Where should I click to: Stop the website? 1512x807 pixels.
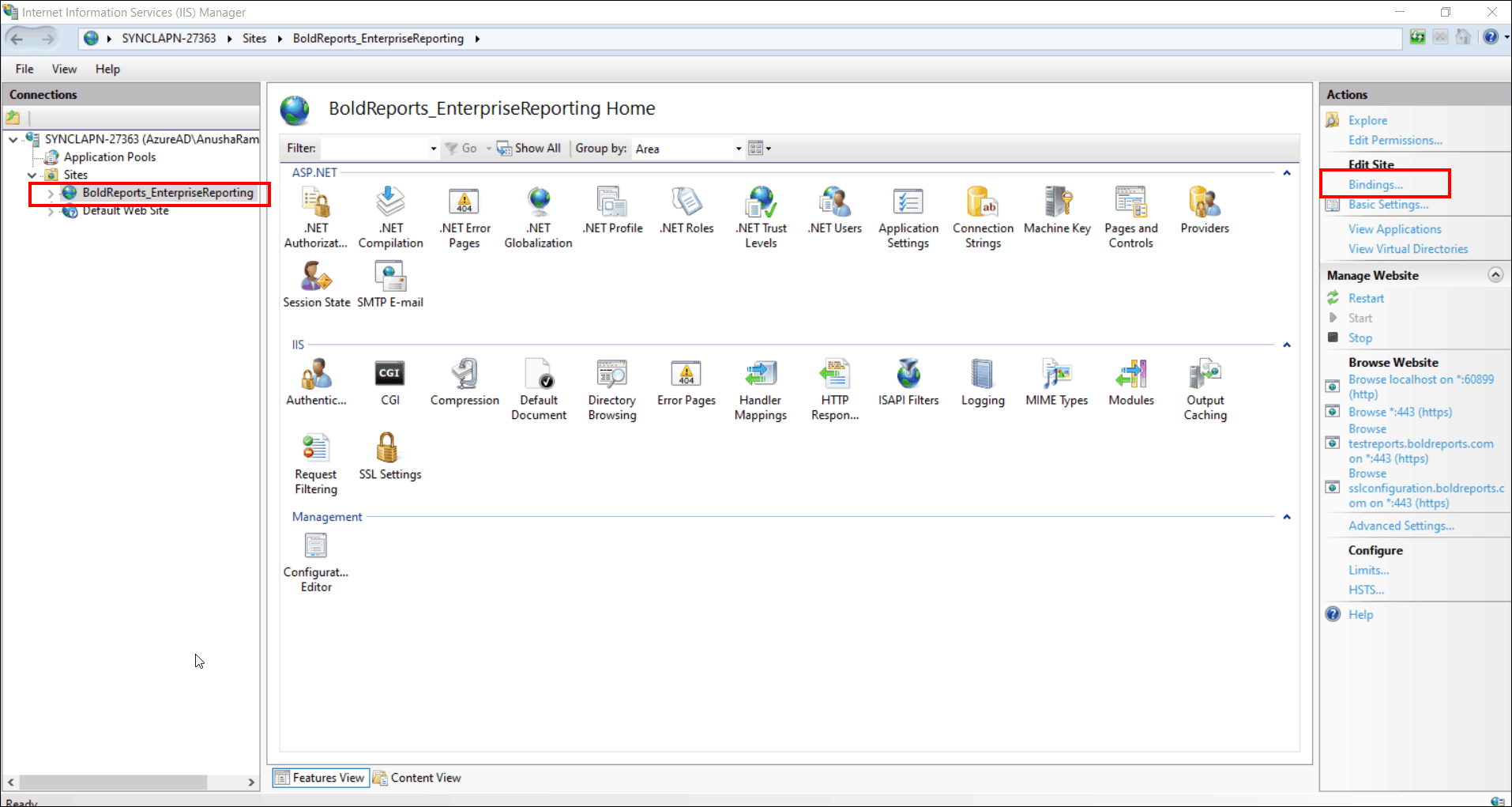(x=1360, y=338)
